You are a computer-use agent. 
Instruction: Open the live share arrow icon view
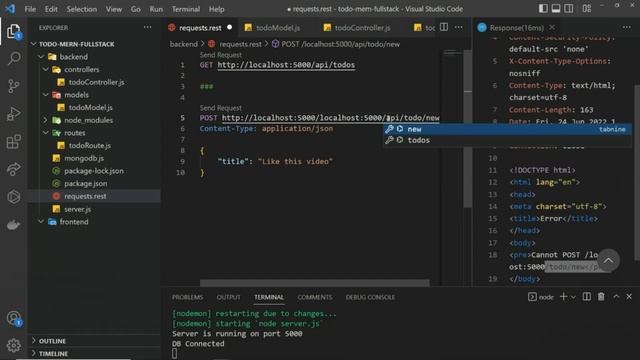14,169
